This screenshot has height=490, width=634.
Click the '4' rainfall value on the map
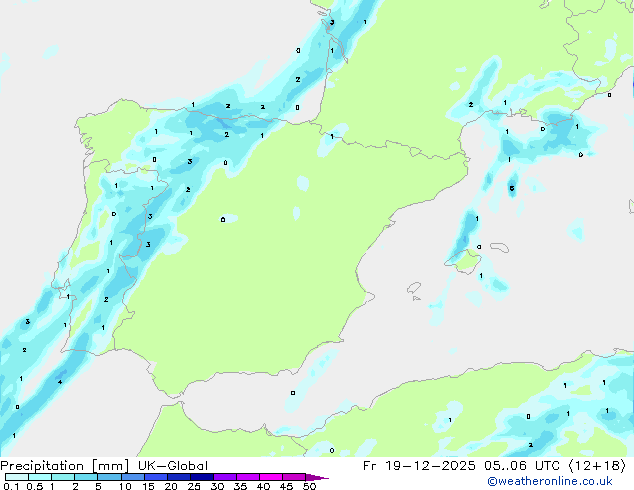point(60,382)
